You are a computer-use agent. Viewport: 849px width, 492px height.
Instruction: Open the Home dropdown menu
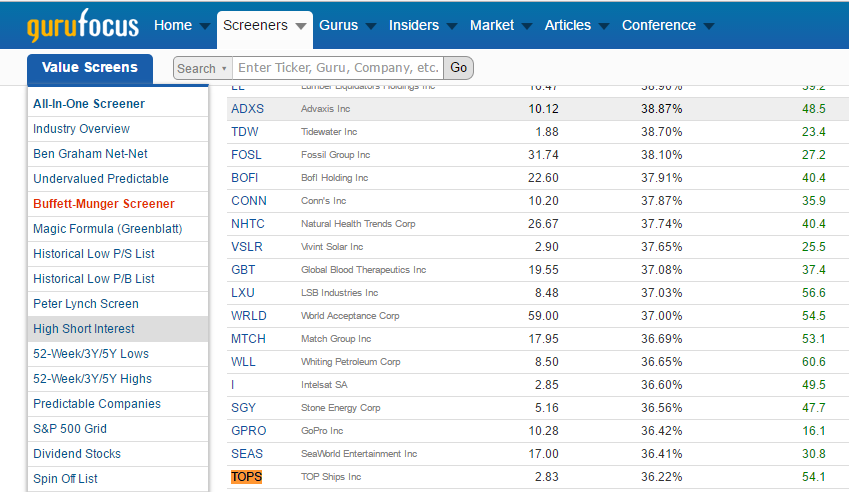(182, 26)
